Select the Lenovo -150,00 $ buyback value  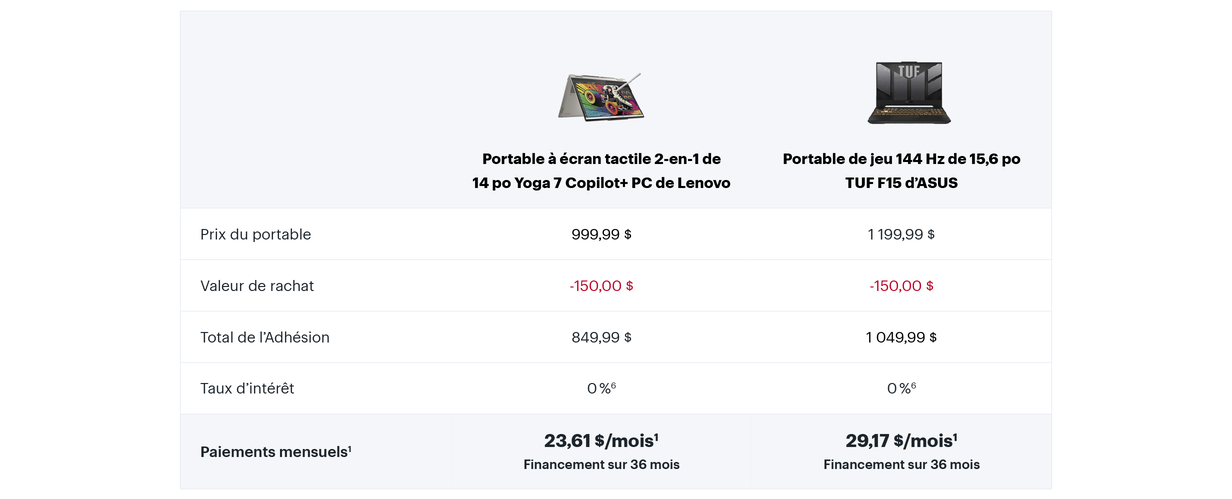(601, 286)
